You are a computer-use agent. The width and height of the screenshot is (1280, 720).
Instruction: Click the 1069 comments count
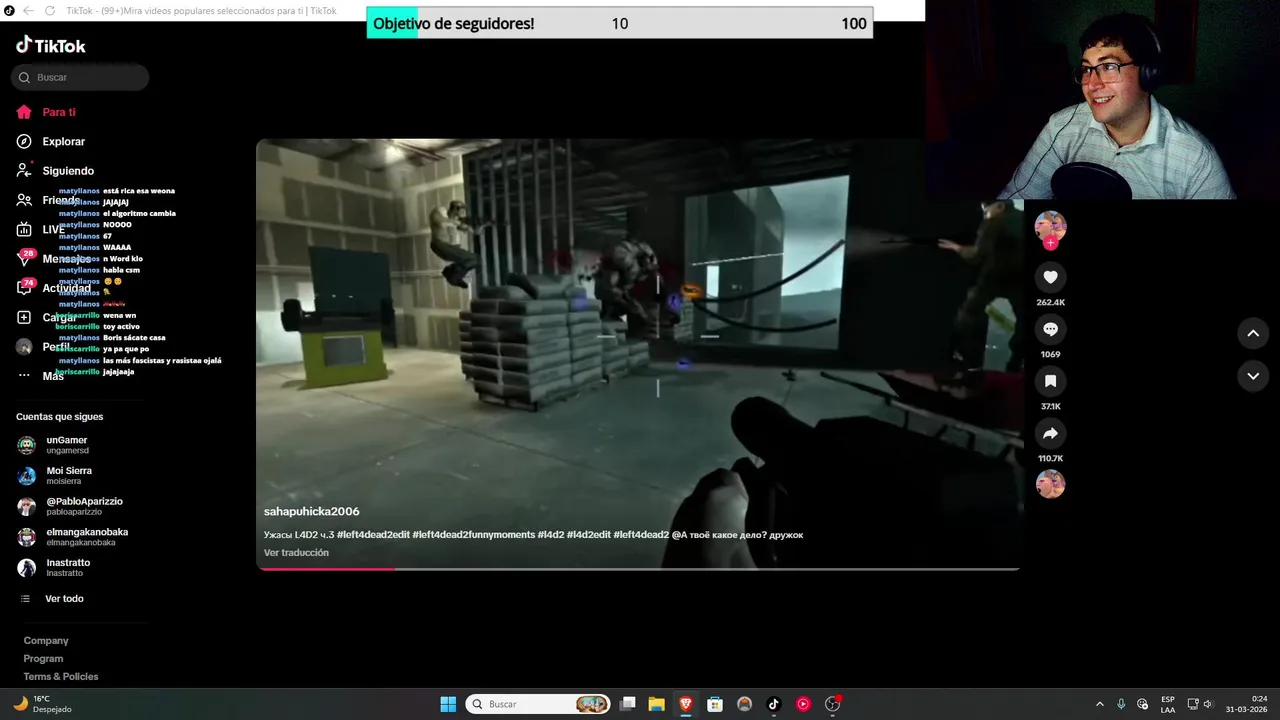(1050, 354)
